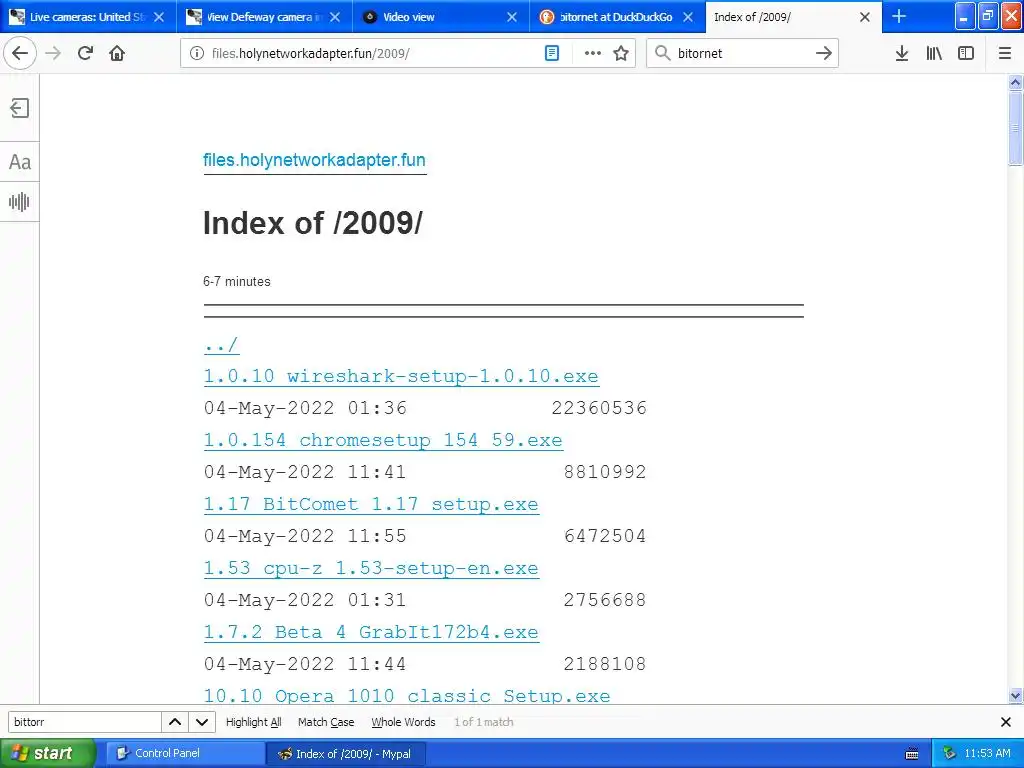Download wireshark-setup-1.0.10.exe link
The image size is (1024, 768).
tap(401, 376)
